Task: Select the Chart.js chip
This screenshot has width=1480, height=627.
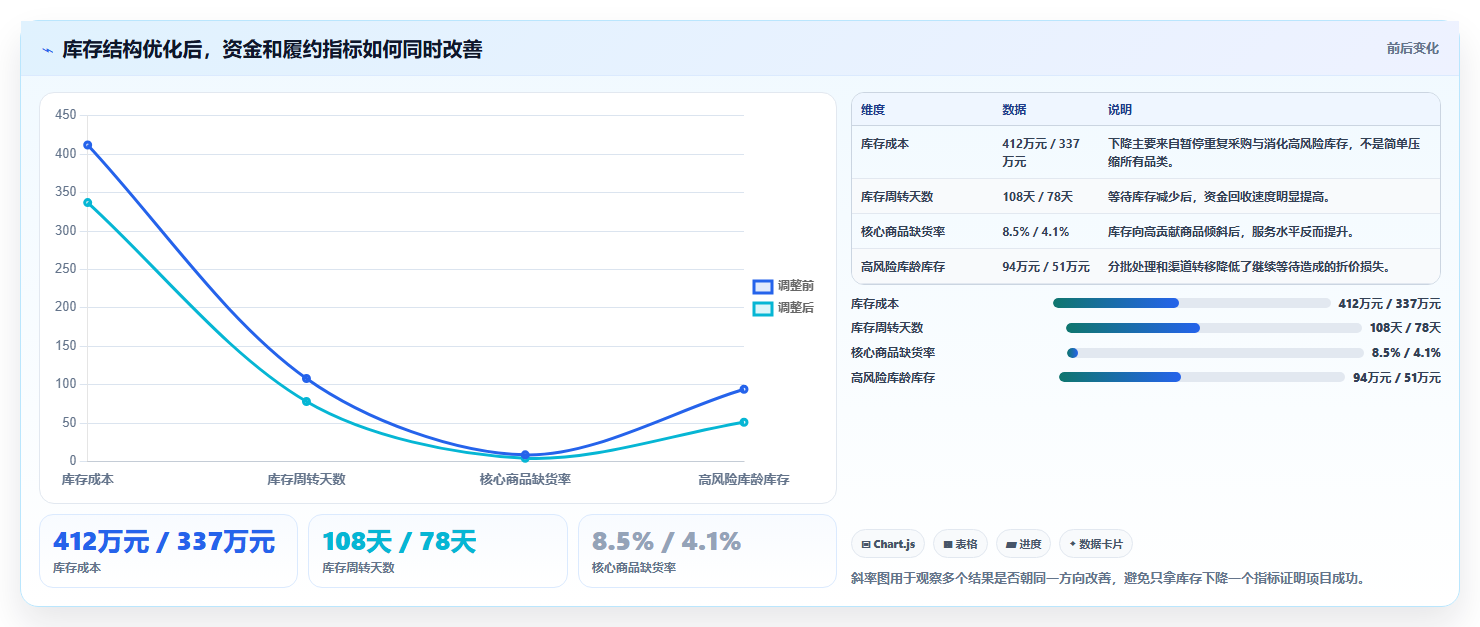Action: coord(888,544)
